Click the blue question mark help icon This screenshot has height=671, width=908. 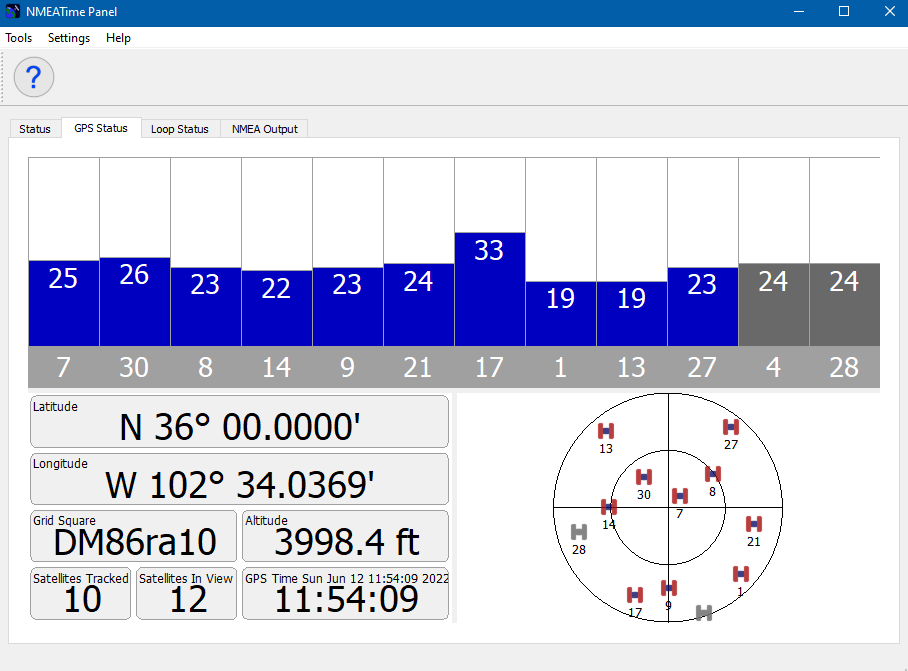click(34, 77)
